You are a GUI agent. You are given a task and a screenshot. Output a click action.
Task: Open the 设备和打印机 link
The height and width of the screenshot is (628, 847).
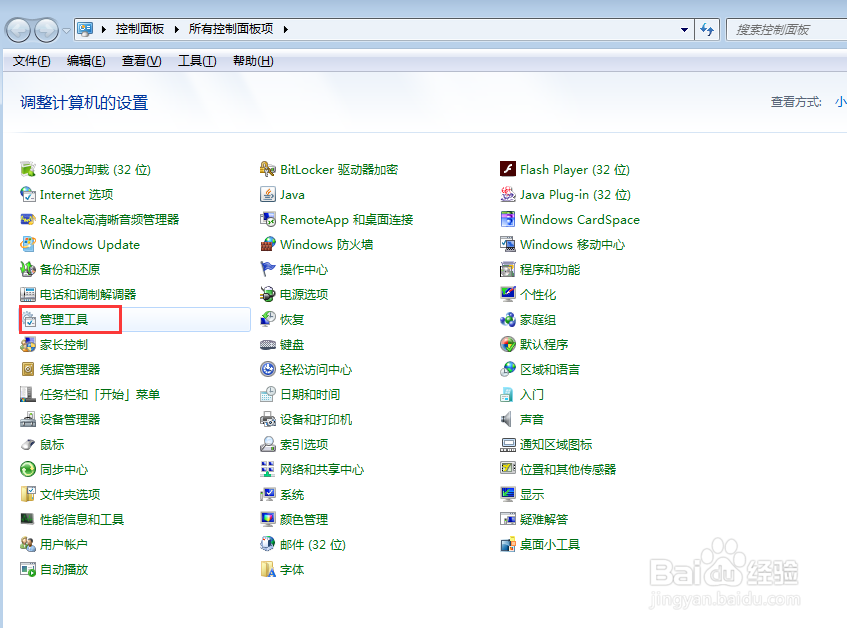(315, 420)
